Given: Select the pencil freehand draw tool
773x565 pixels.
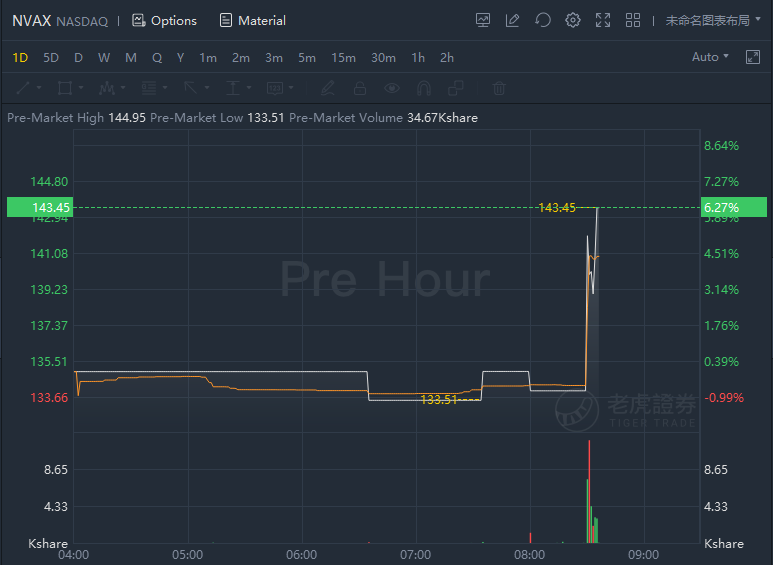Looking at the screenshot, I should (328, 88).
